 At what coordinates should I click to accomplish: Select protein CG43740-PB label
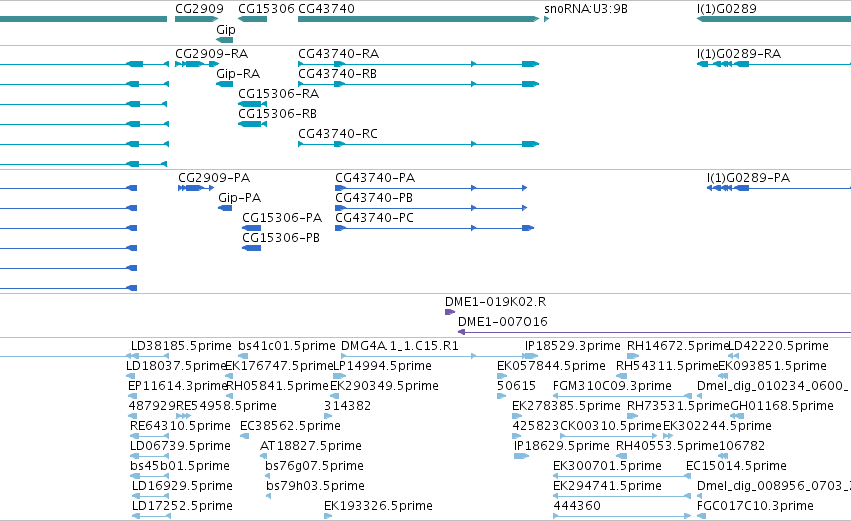point(374,198)
